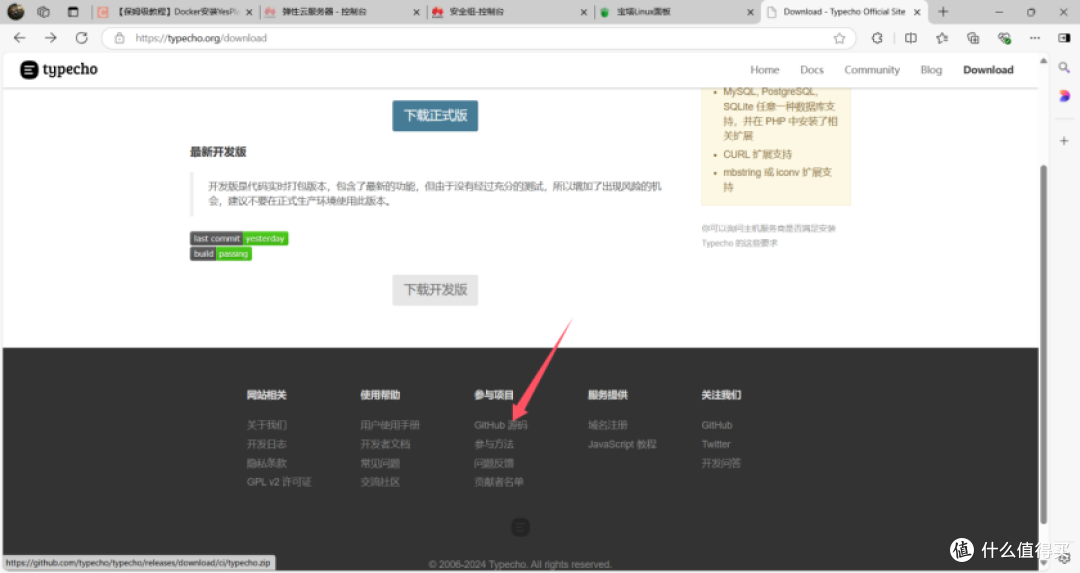
Task: Open the Community nav item
Action: [x=872, y=70]
